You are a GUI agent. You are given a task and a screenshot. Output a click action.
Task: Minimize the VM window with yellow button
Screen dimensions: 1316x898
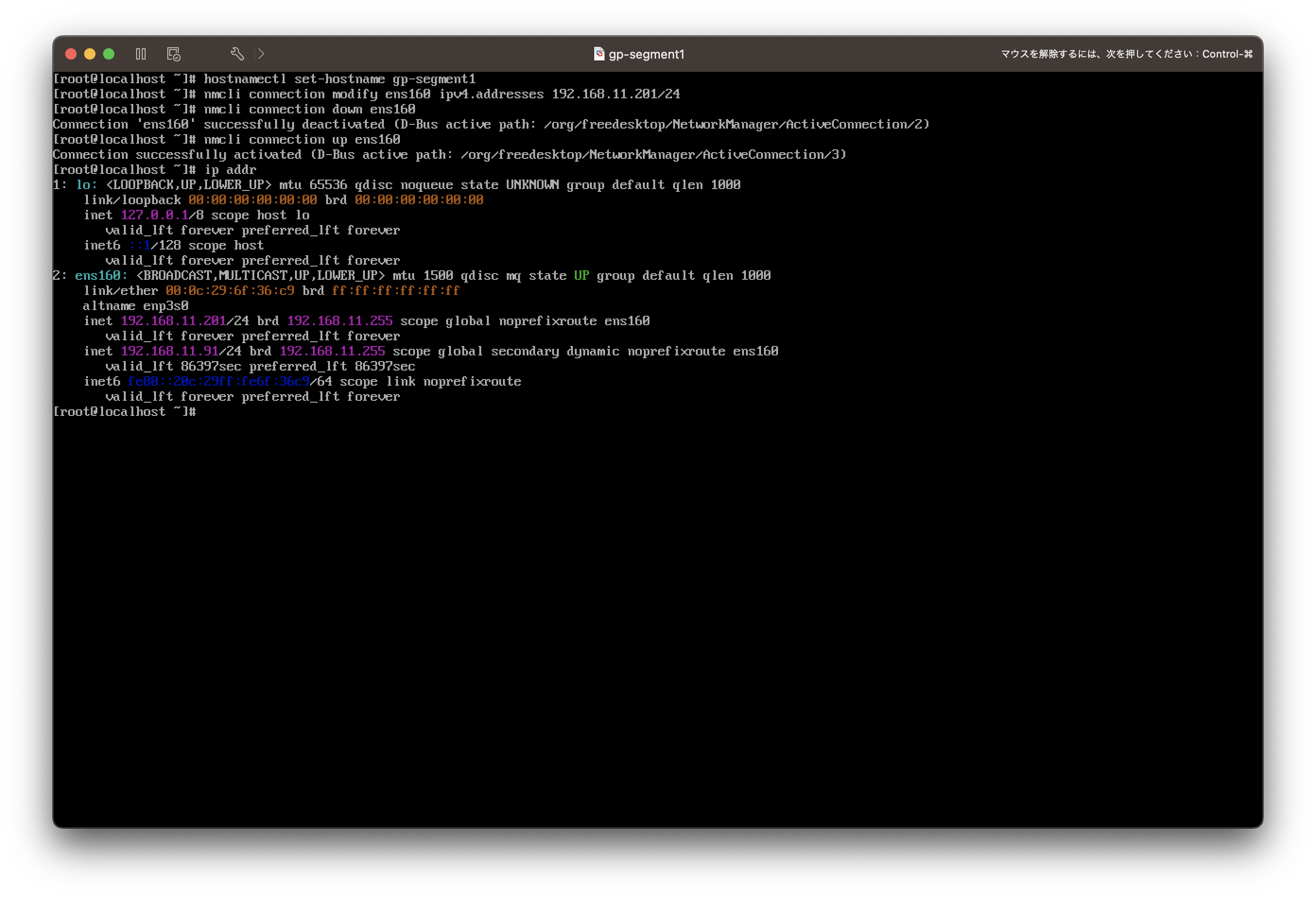(89, 54)
